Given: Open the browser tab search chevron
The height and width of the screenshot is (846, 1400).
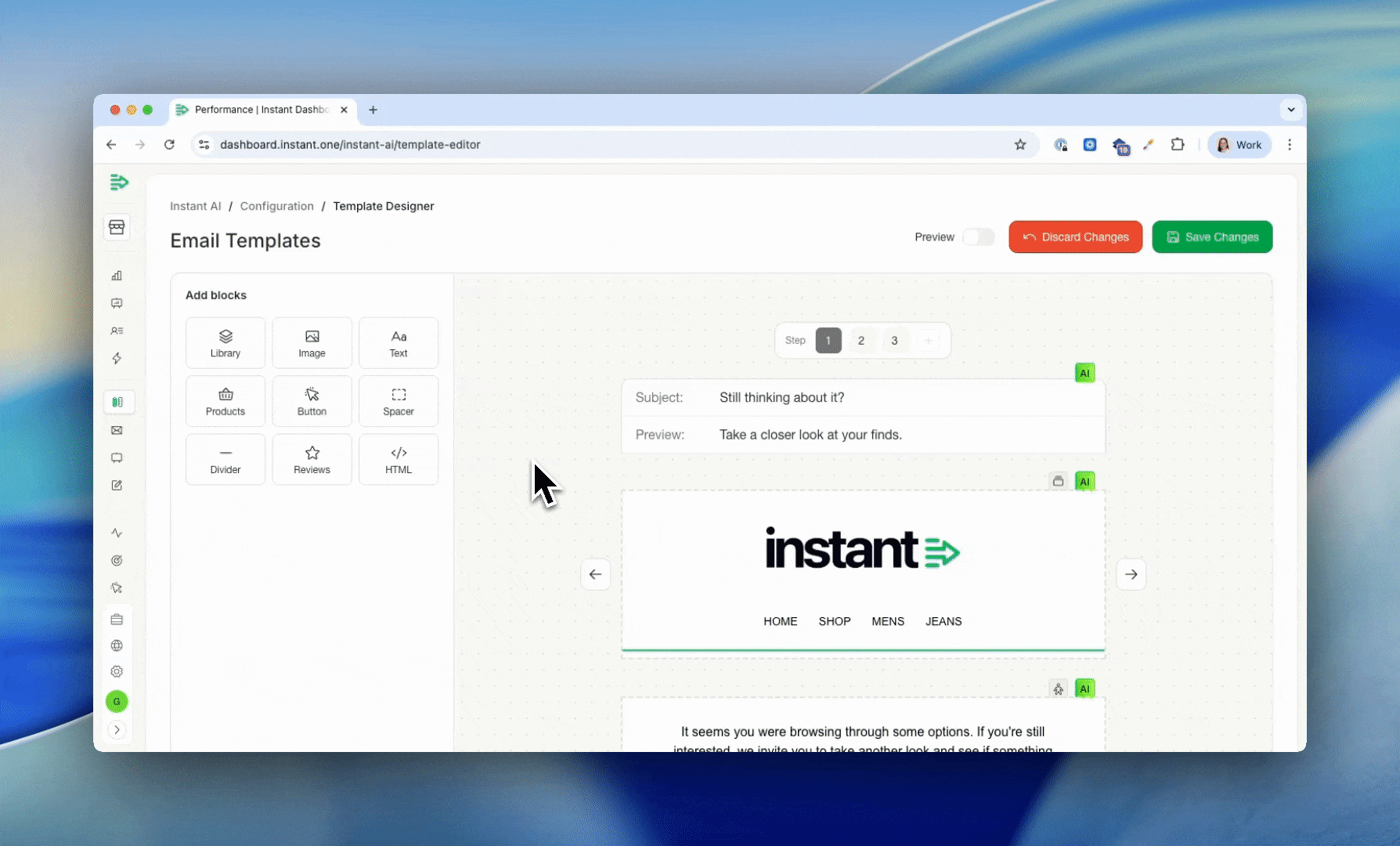Looking at the screenshot, I should coord(1290,110).
